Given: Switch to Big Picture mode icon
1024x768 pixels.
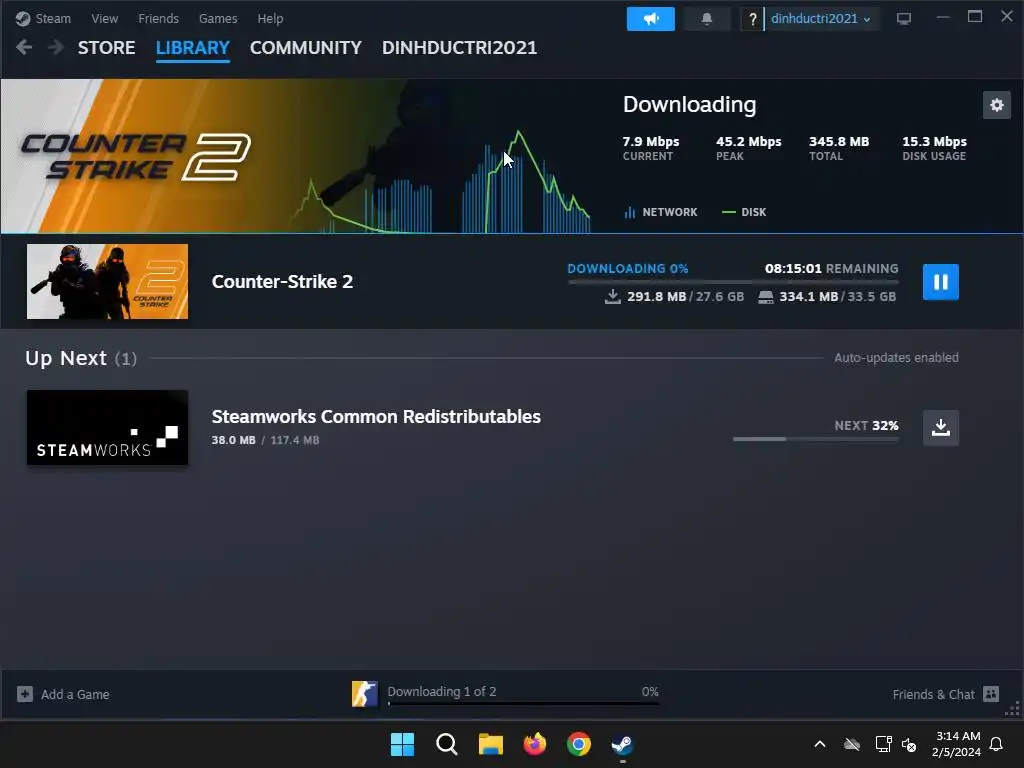Looking at the screenshot, I should pos(904,19).
